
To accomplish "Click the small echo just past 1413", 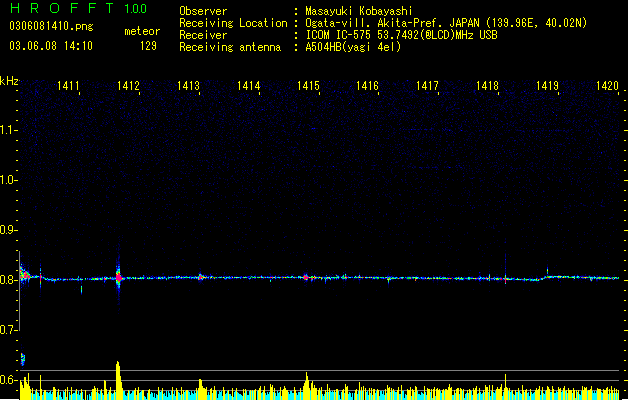I will pyautogui.click(x=201, y=277).
